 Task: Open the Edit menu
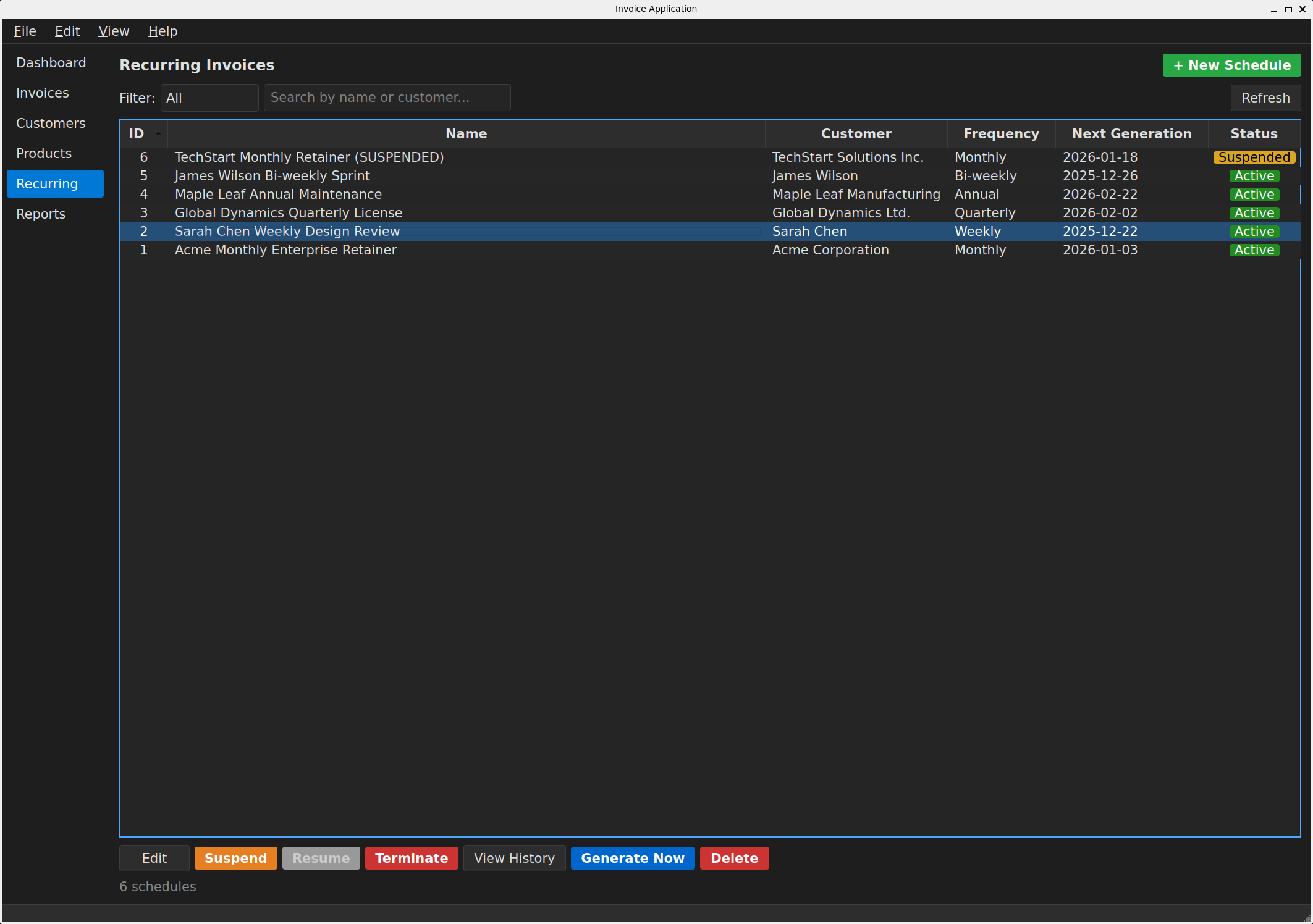pos(67,31)
